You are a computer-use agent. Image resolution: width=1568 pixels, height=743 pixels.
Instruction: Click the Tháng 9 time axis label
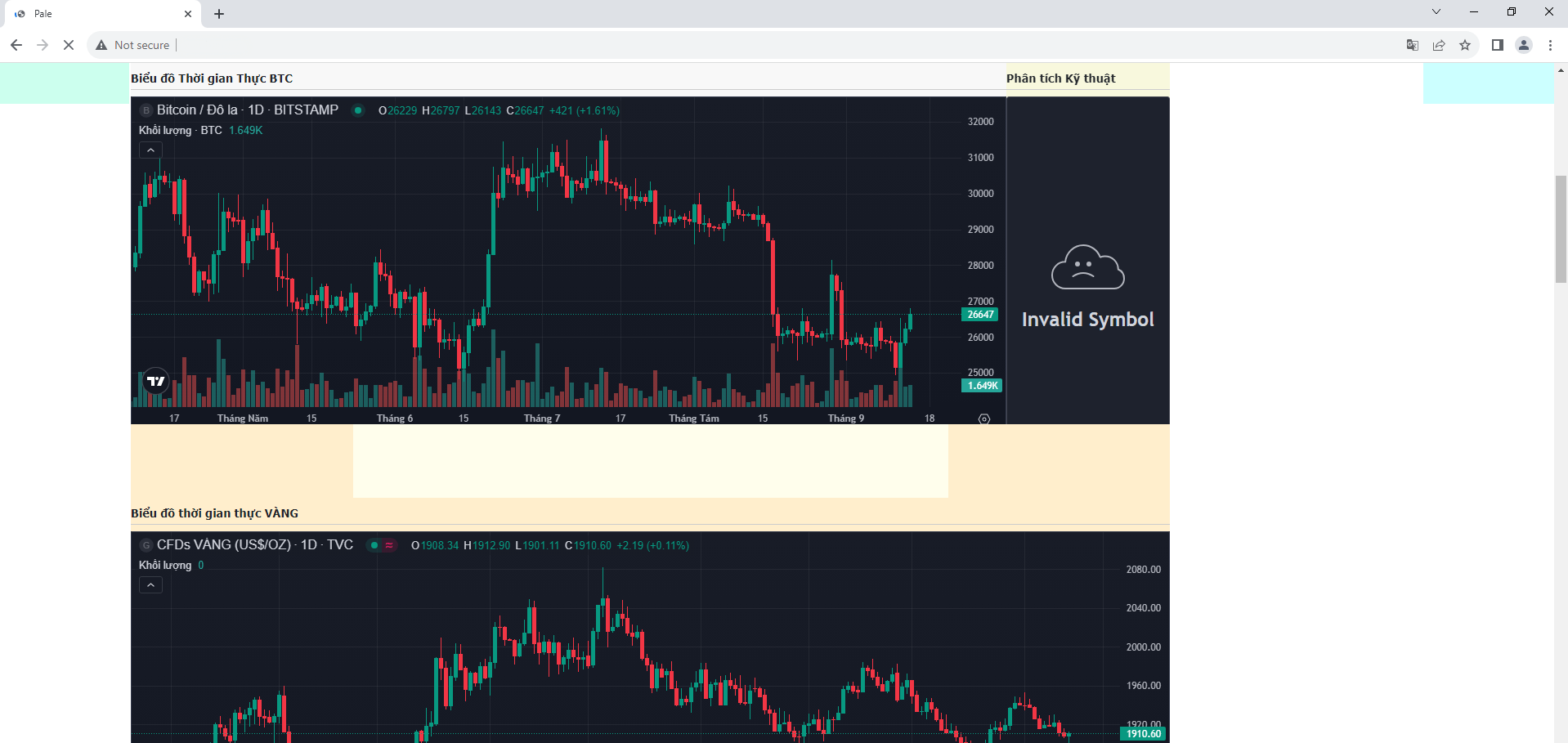pos(846,418)
